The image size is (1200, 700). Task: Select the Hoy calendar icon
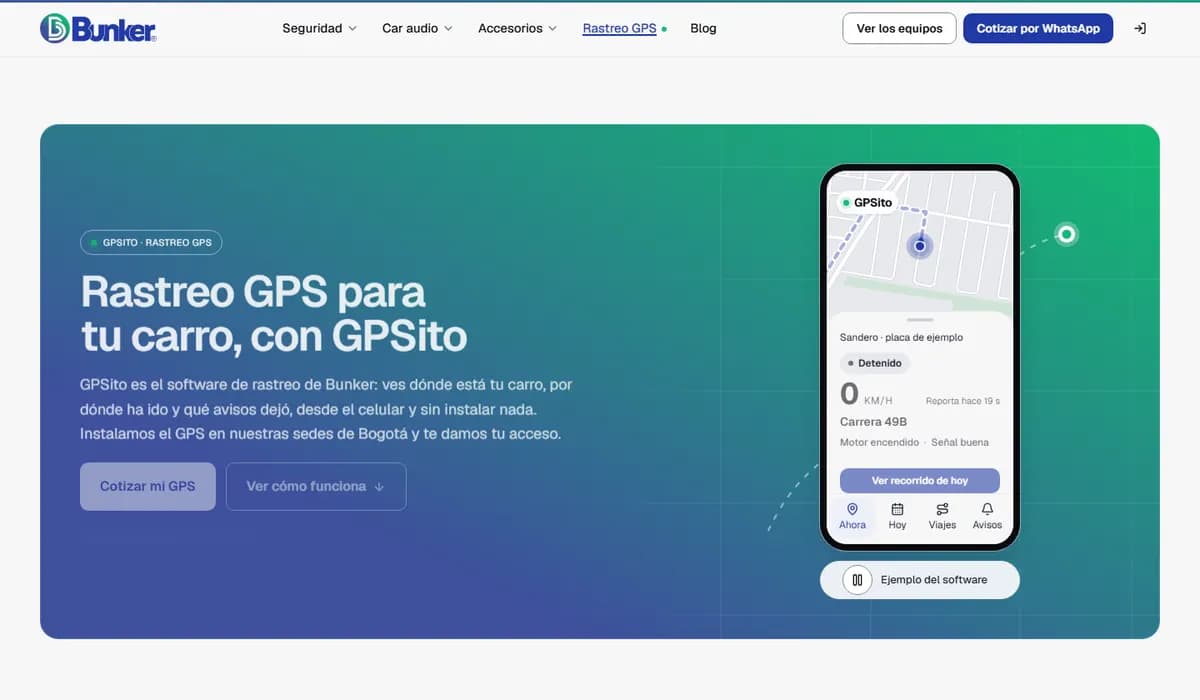coord(897,509)
